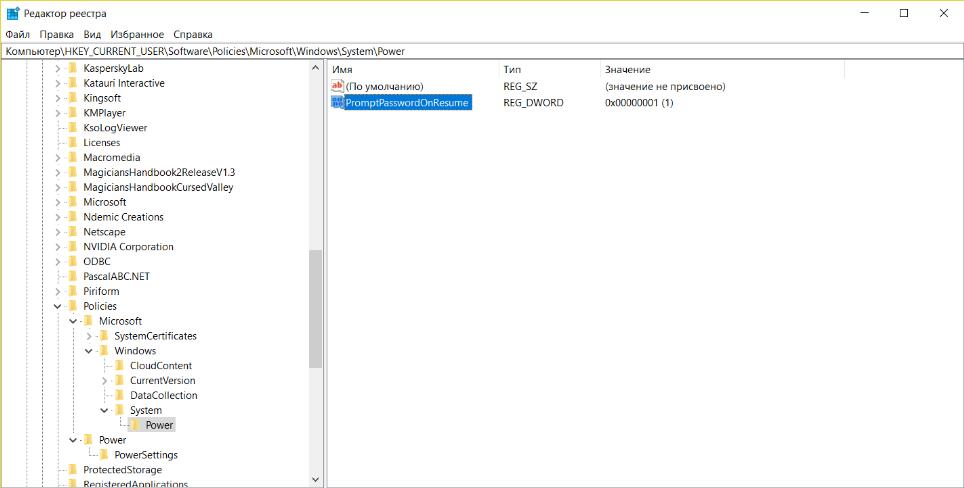Open the Правка menu
964x488 pixels.
coord(57,34)
